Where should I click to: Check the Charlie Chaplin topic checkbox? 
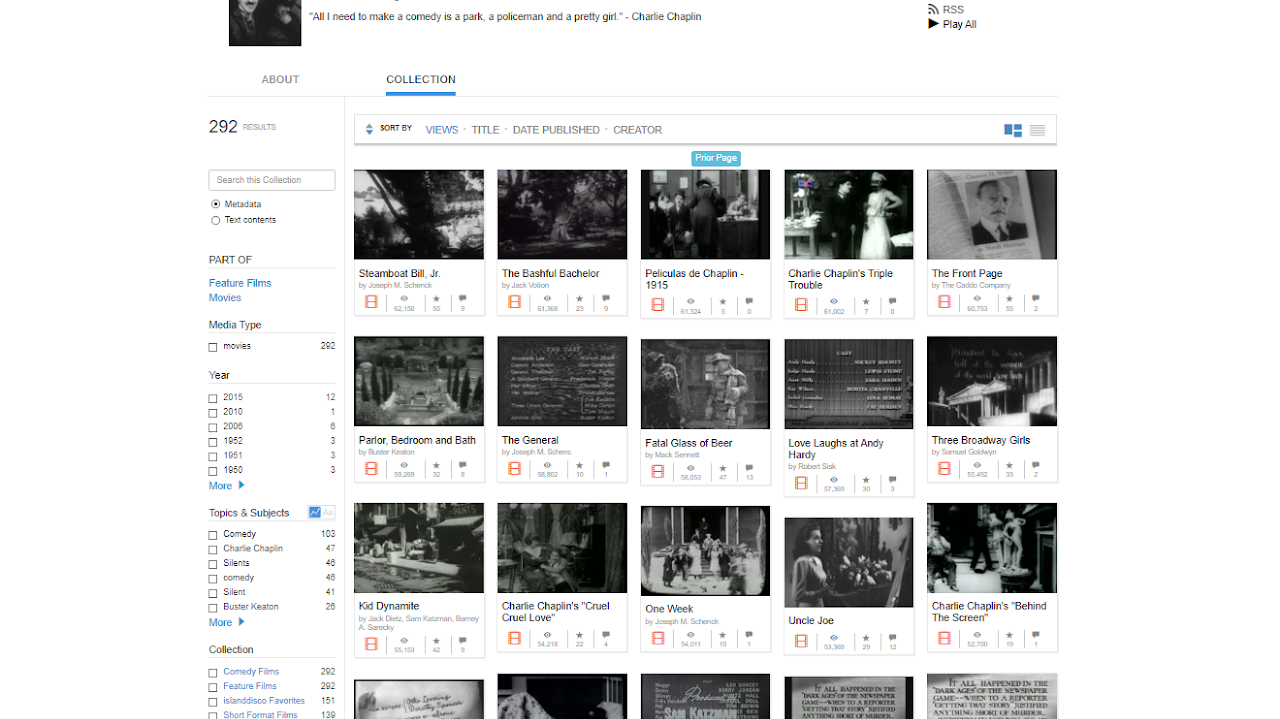[213, 549]
